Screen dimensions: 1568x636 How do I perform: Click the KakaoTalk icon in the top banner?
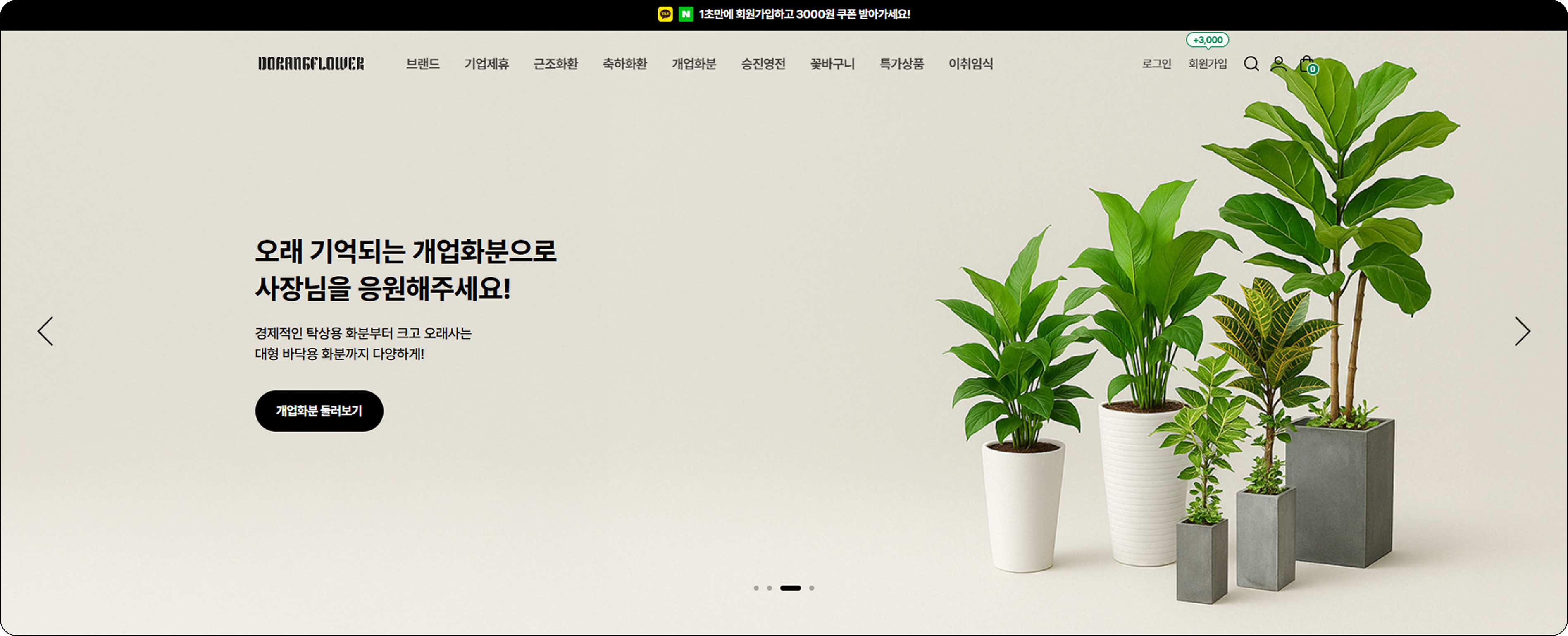665,14
